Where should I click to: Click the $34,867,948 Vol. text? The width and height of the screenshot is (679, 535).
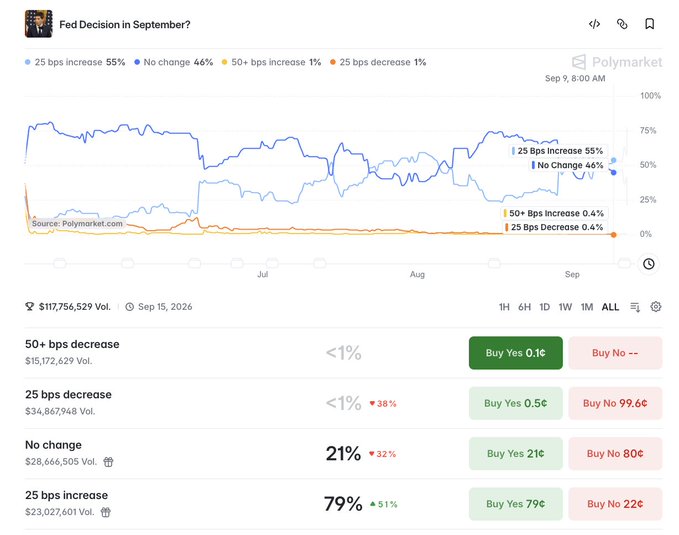[60, 411]
